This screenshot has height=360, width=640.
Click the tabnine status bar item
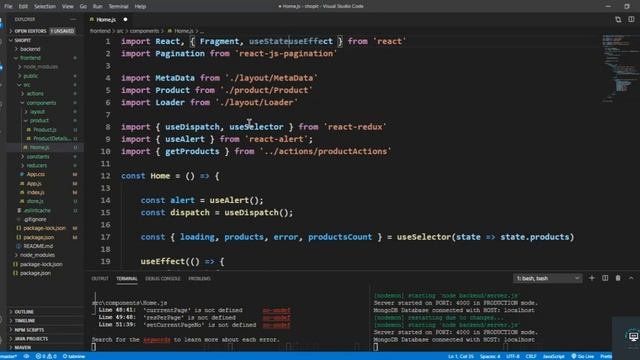coord(73,356)
